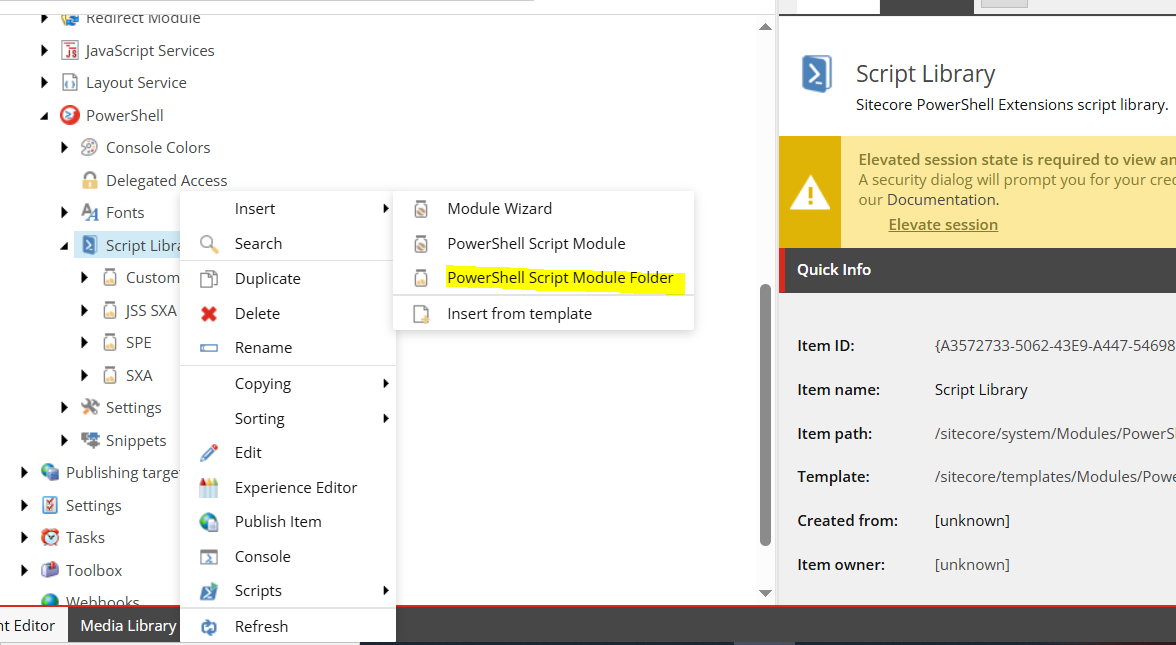Image resolution: width=1176 pixels, height=645 pixels.
Task: Open the Sorting submenu
Action: (287, 418)
